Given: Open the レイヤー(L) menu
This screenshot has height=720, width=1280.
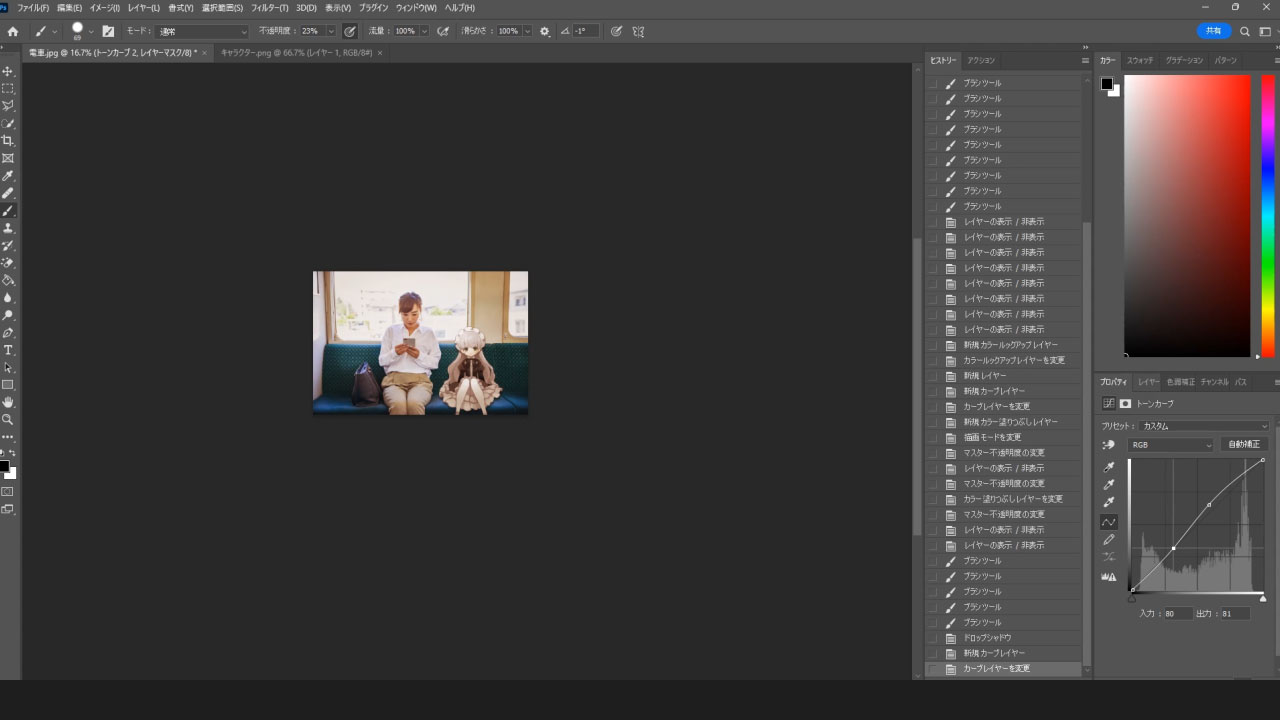Looking at the screenshot, I should coord(144,8).
